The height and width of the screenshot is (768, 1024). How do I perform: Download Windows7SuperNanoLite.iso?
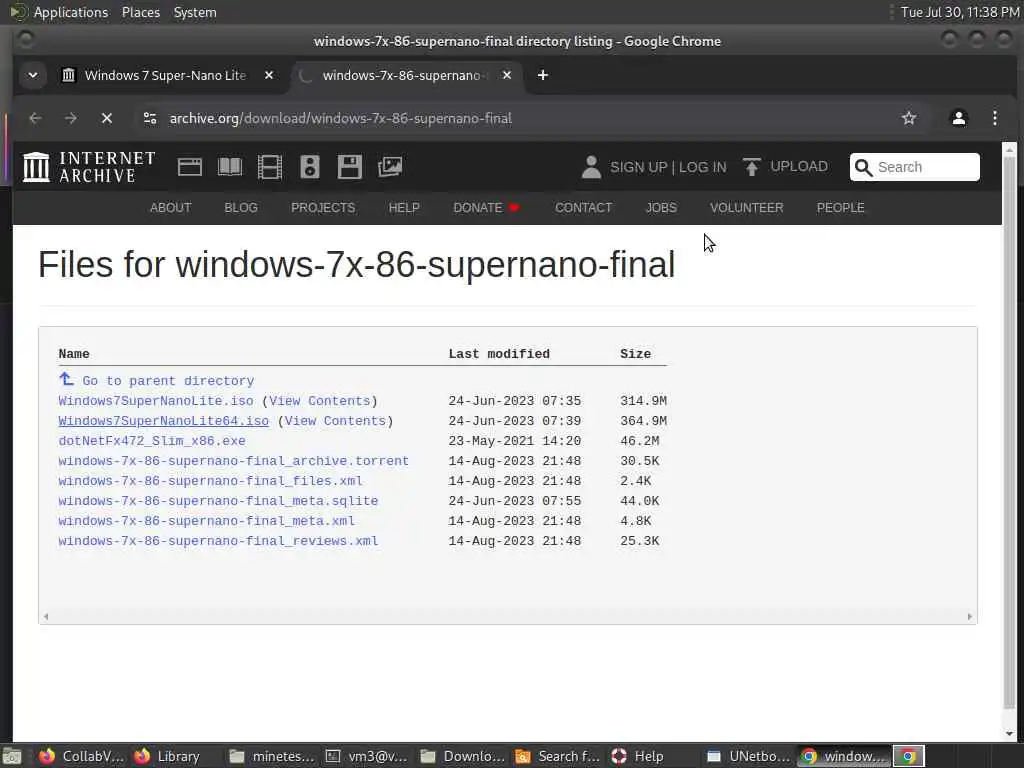[x=155, y=401]
